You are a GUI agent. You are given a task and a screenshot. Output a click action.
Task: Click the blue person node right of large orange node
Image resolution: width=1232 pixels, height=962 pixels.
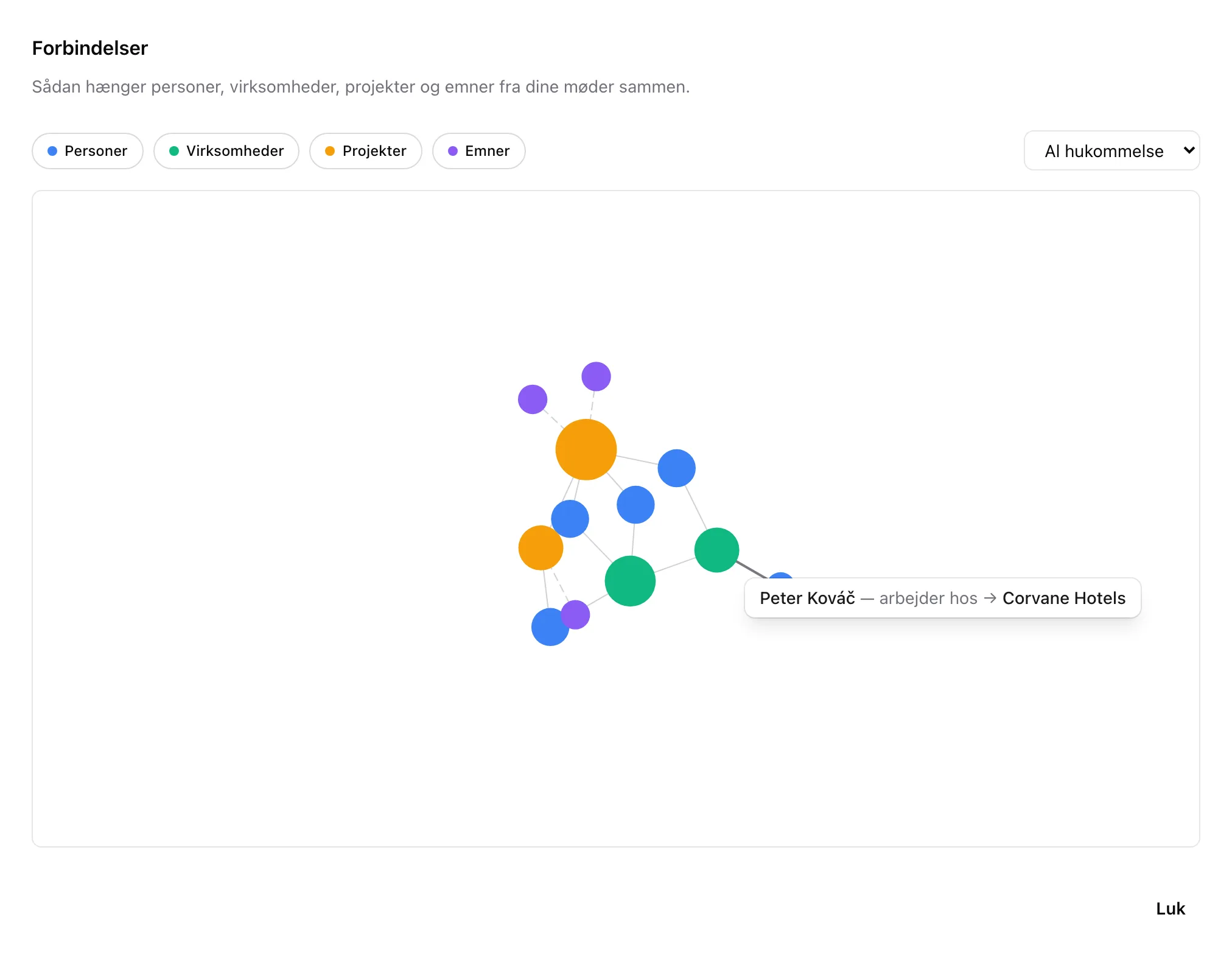coord(676,468)
